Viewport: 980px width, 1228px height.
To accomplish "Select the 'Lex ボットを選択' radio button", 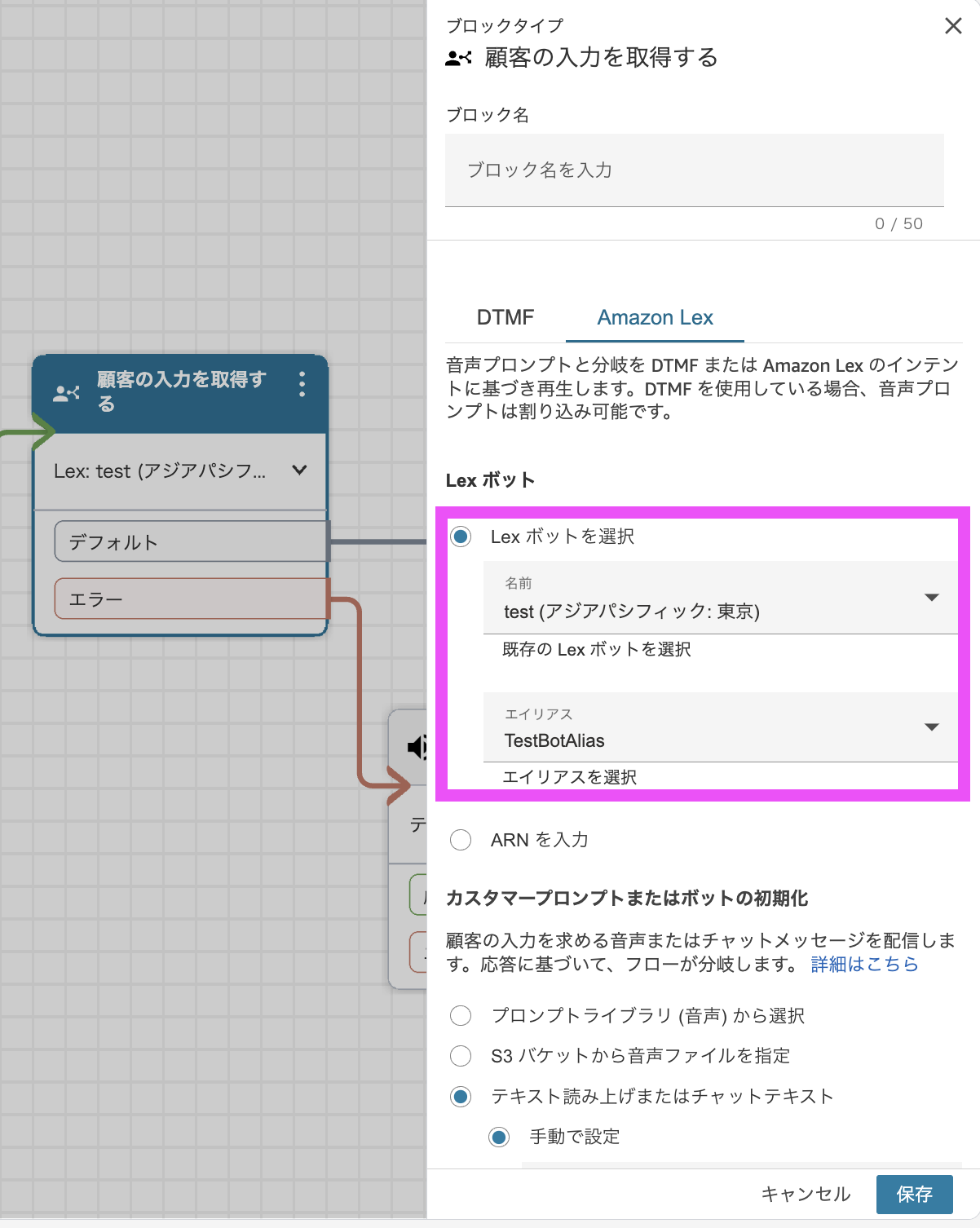I will pos(461,537).
